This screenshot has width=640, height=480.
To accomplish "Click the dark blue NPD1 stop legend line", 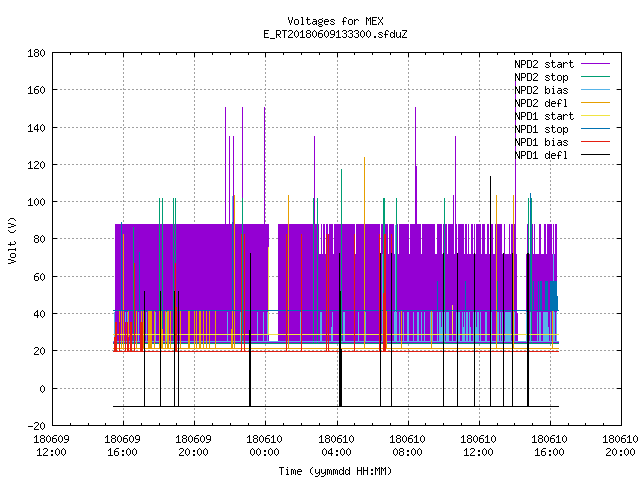I will point(596,129).
